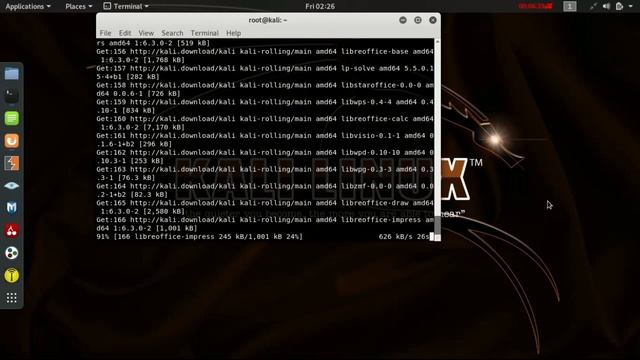Screen dimensions: 640x360
Task: Click the terminal vertical scrollbar thumb
Action: click(x=437, y=225)
